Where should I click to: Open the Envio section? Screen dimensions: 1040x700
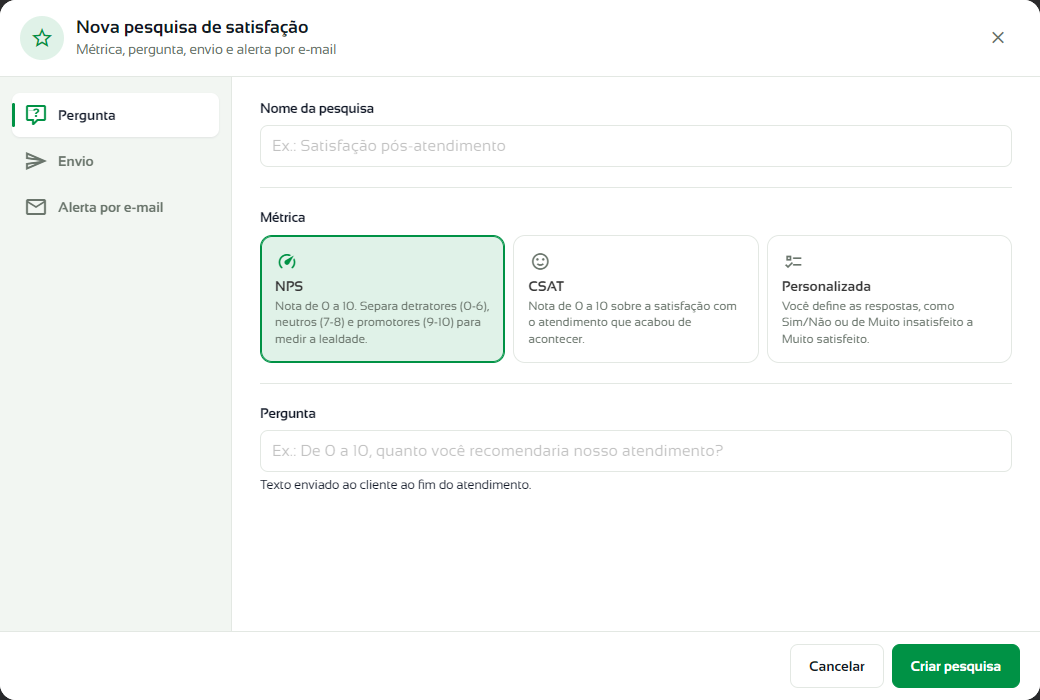115,161
